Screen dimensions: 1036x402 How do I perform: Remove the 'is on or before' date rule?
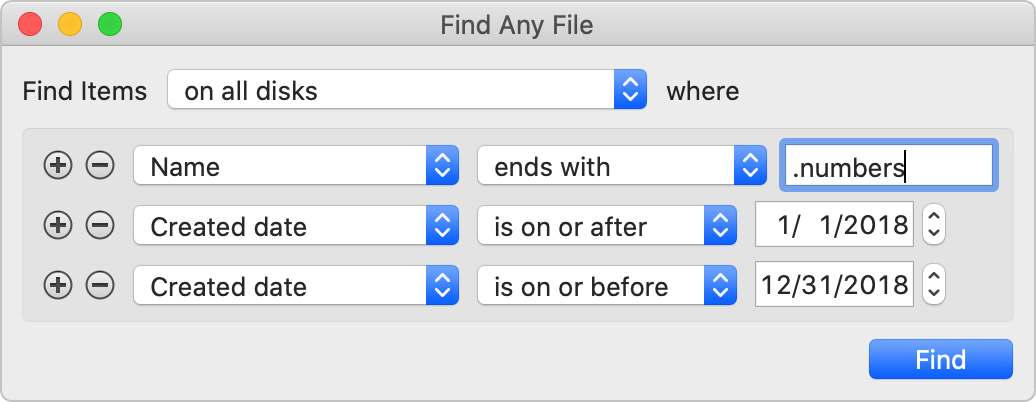coord(99,286)
